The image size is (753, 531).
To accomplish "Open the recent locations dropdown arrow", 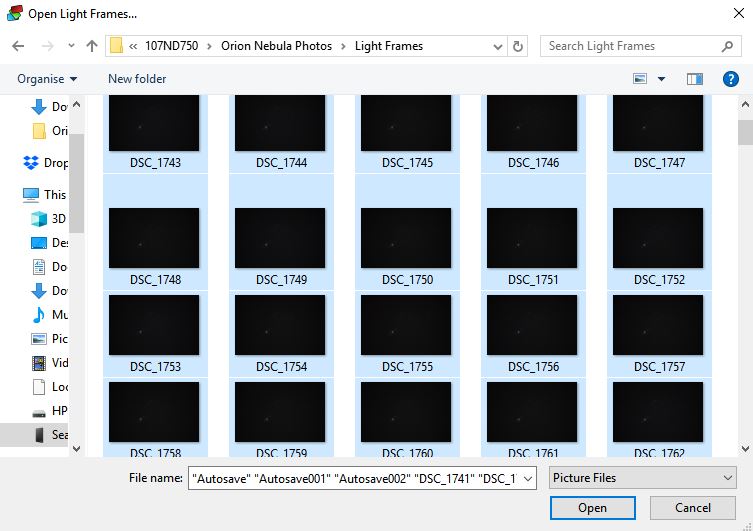I will point(71,46).
